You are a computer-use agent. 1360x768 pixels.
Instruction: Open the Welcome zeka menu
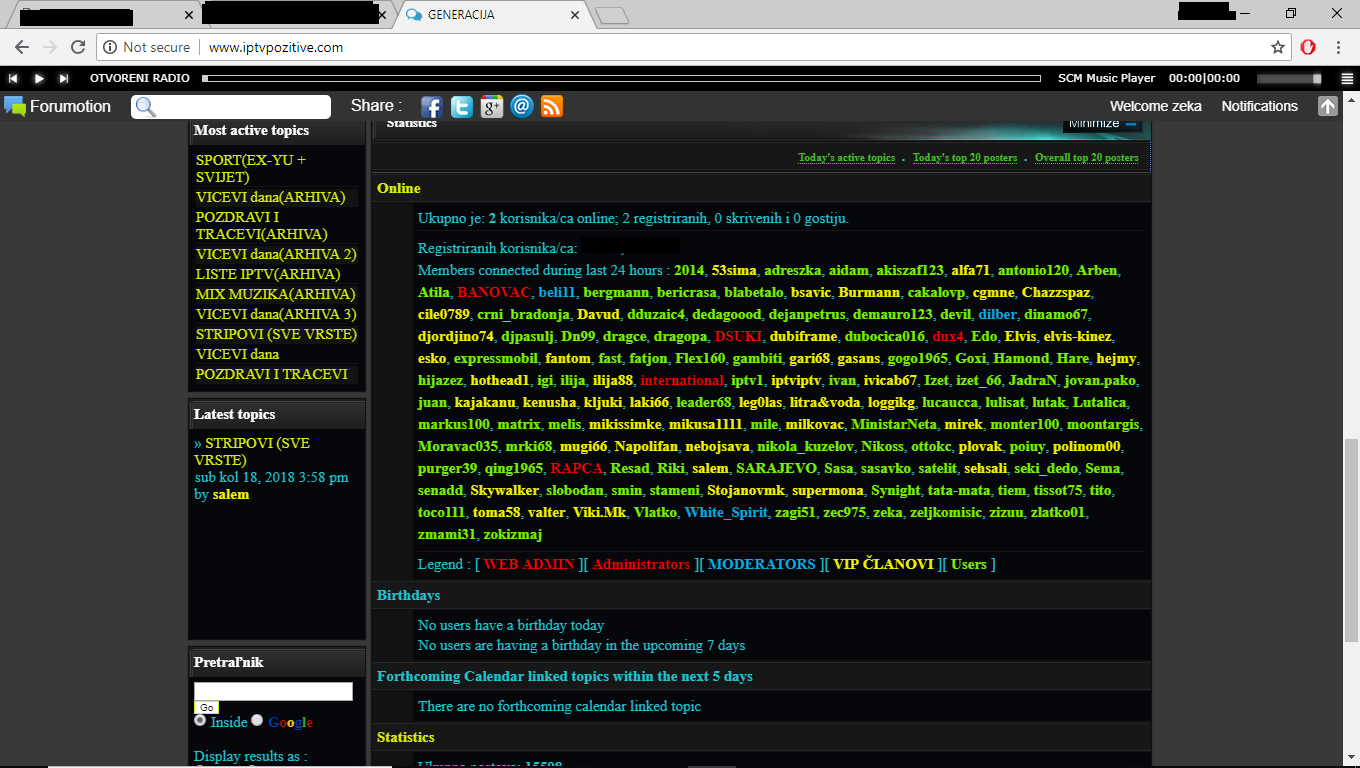point(1156,106)
